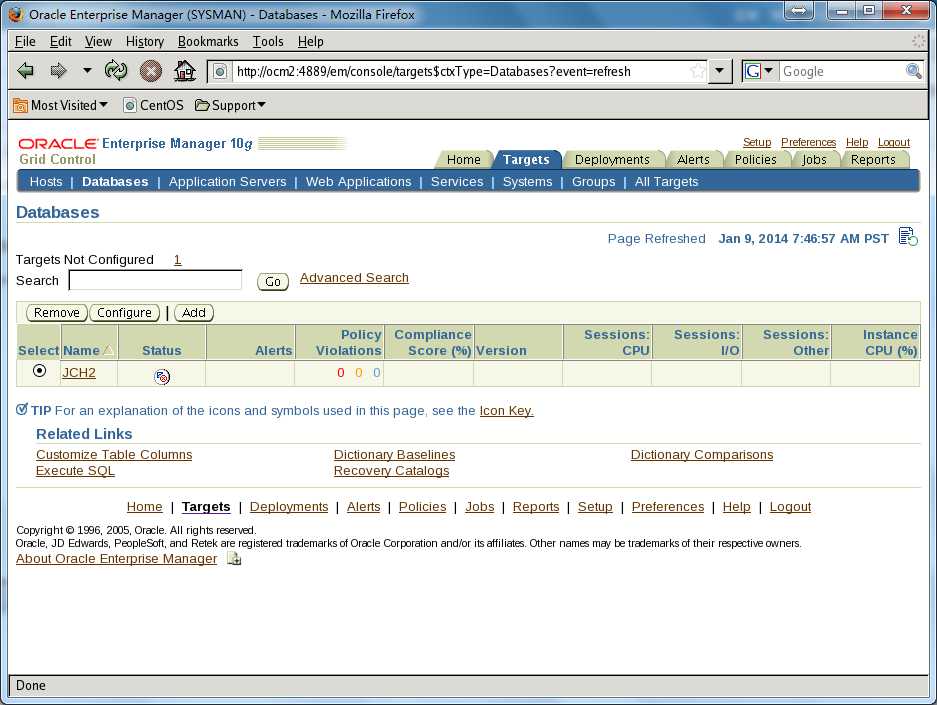Viewport: 937px width, 705px height.
Task: Focus the Google search box
Action: click(x=841, y=72)
